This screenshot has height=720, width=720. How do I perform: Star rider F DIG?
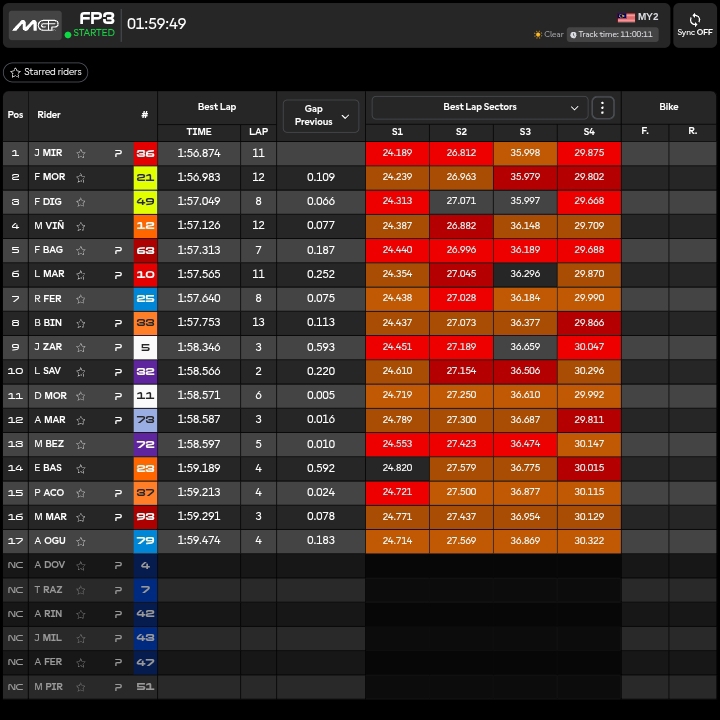[81, 202]
